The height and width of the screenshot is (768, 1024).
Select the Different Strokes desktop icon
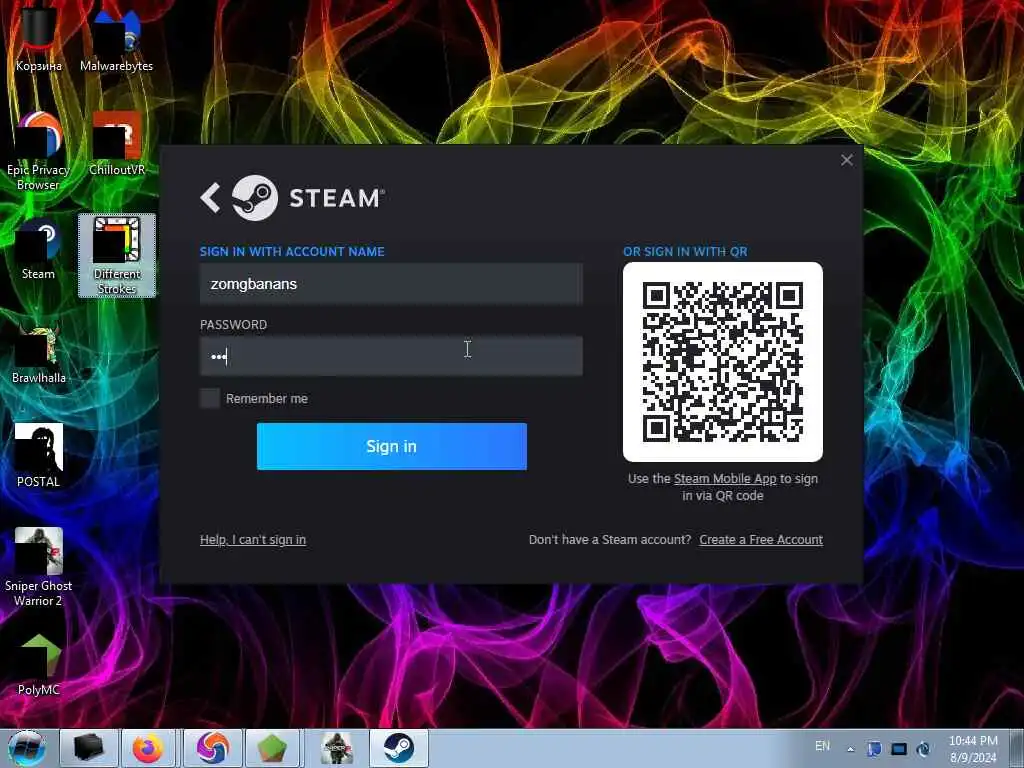[117, 255]
